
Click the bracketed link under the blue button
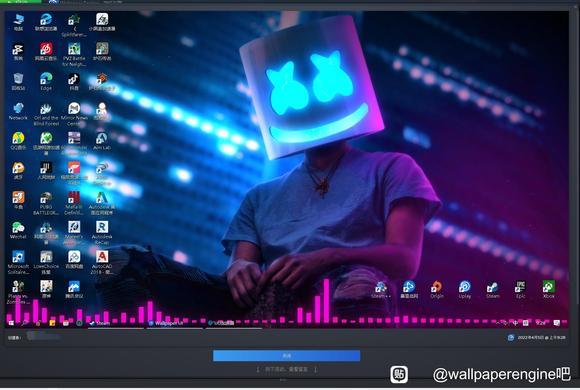click(287, 369)
